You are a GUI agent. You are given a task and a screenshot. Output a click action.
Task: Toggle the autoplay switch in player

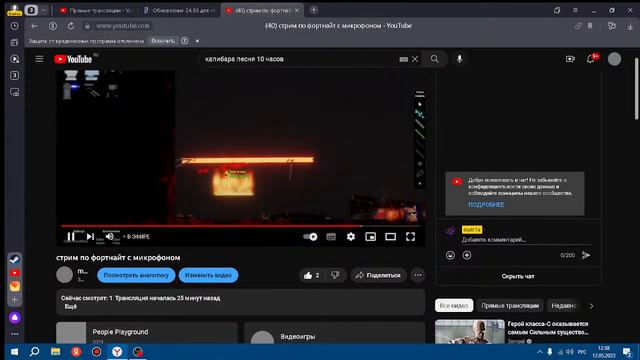tap(310, 236)
